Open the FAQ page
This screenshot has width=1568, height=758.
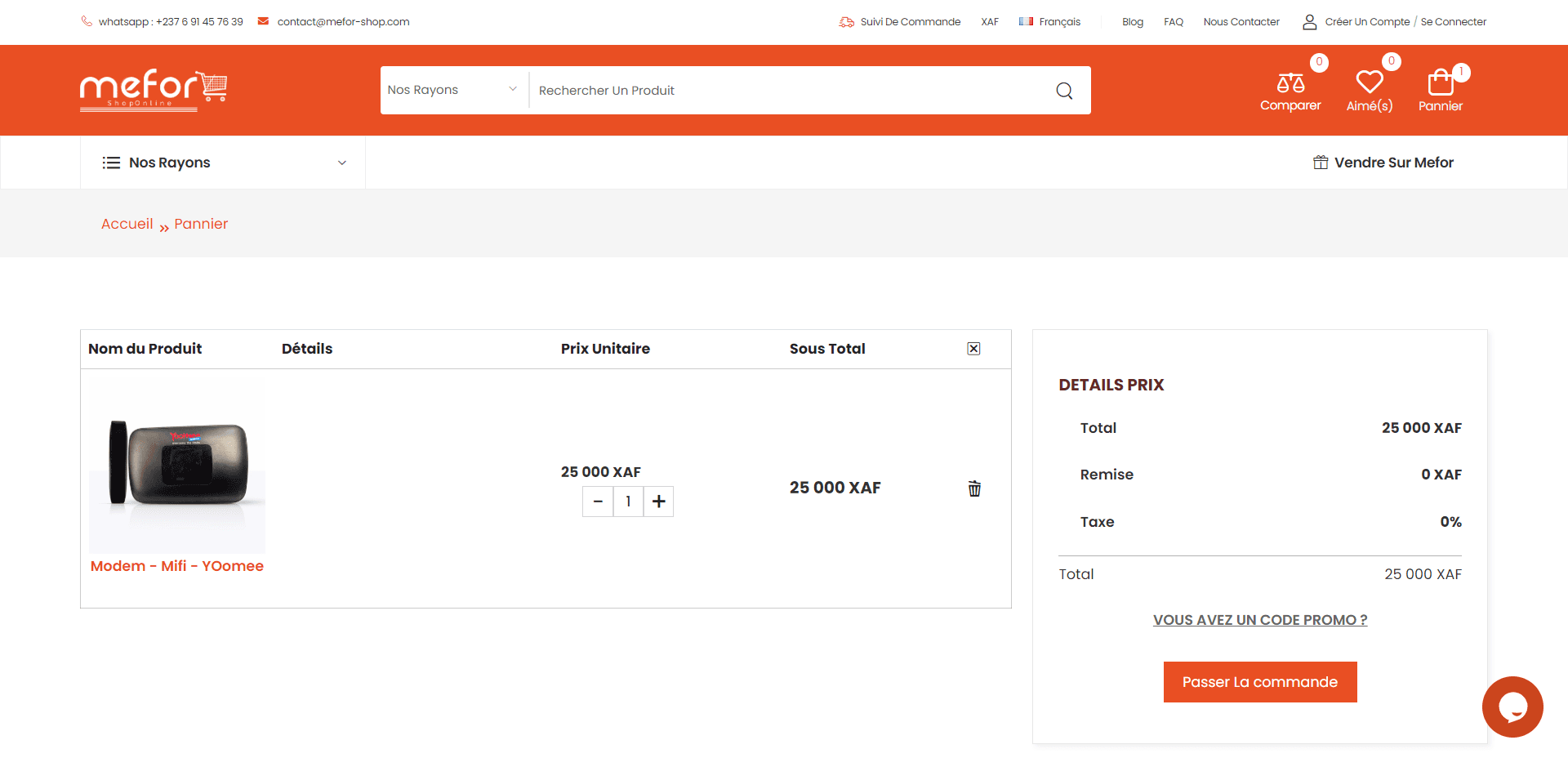[x=1174, y=22]
